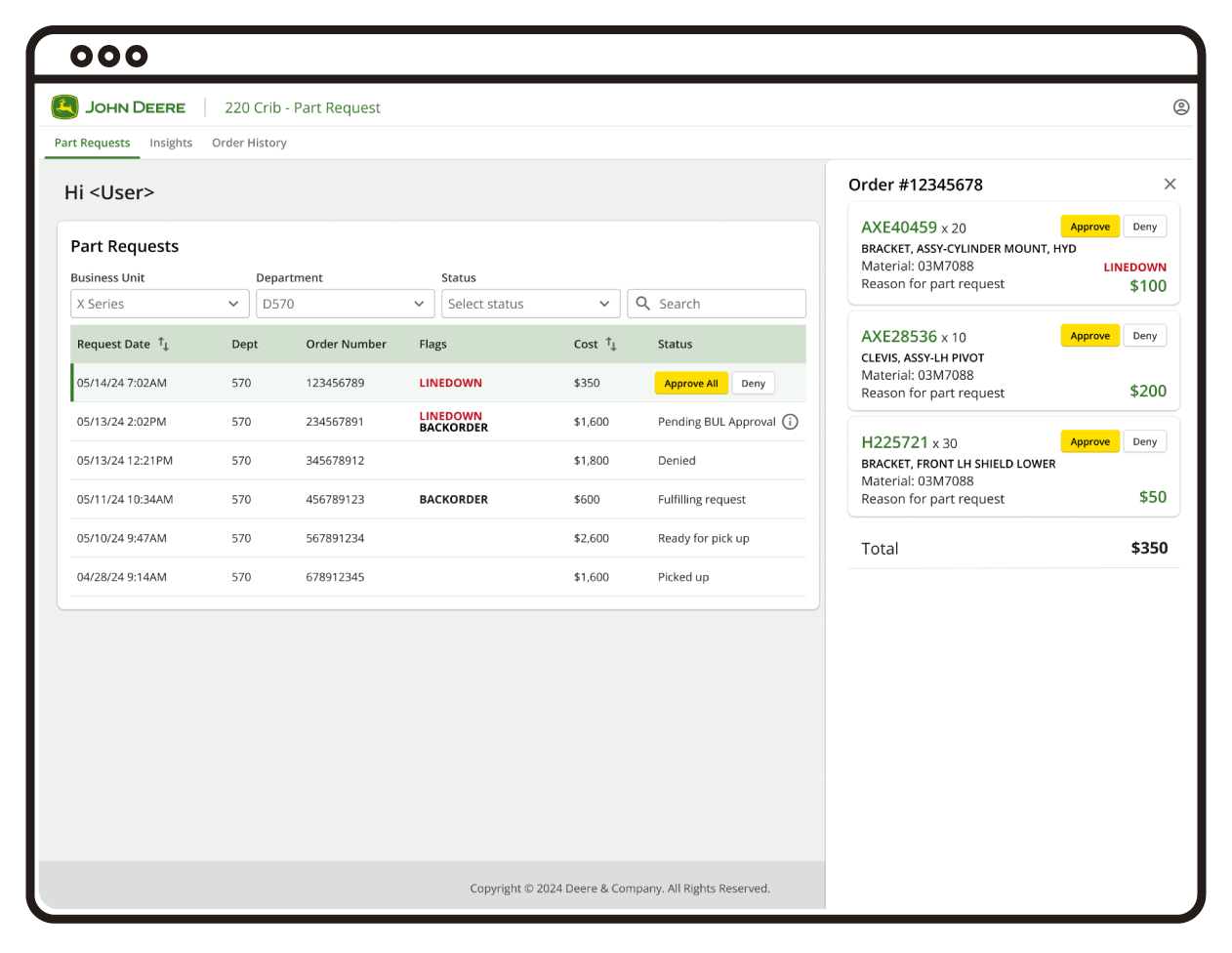Approve part AXE28536
The width and height of the screenshot is (1232, 953).
(x=1089, y=336)
